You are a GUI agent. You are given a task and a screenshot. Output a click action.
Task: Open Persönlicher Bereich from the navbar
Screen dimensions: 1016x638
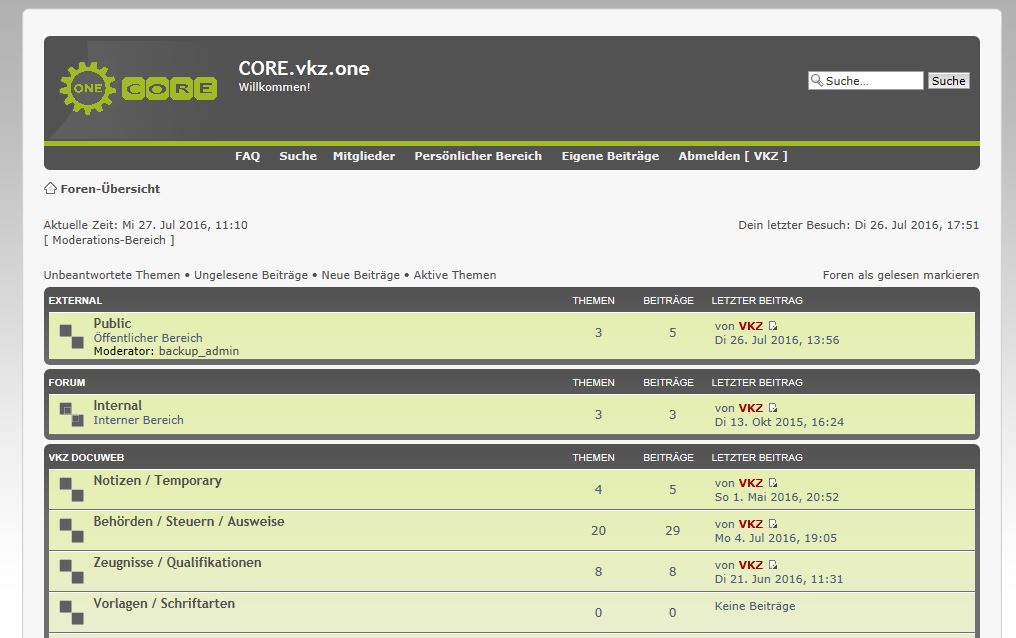tap(478, 156)
